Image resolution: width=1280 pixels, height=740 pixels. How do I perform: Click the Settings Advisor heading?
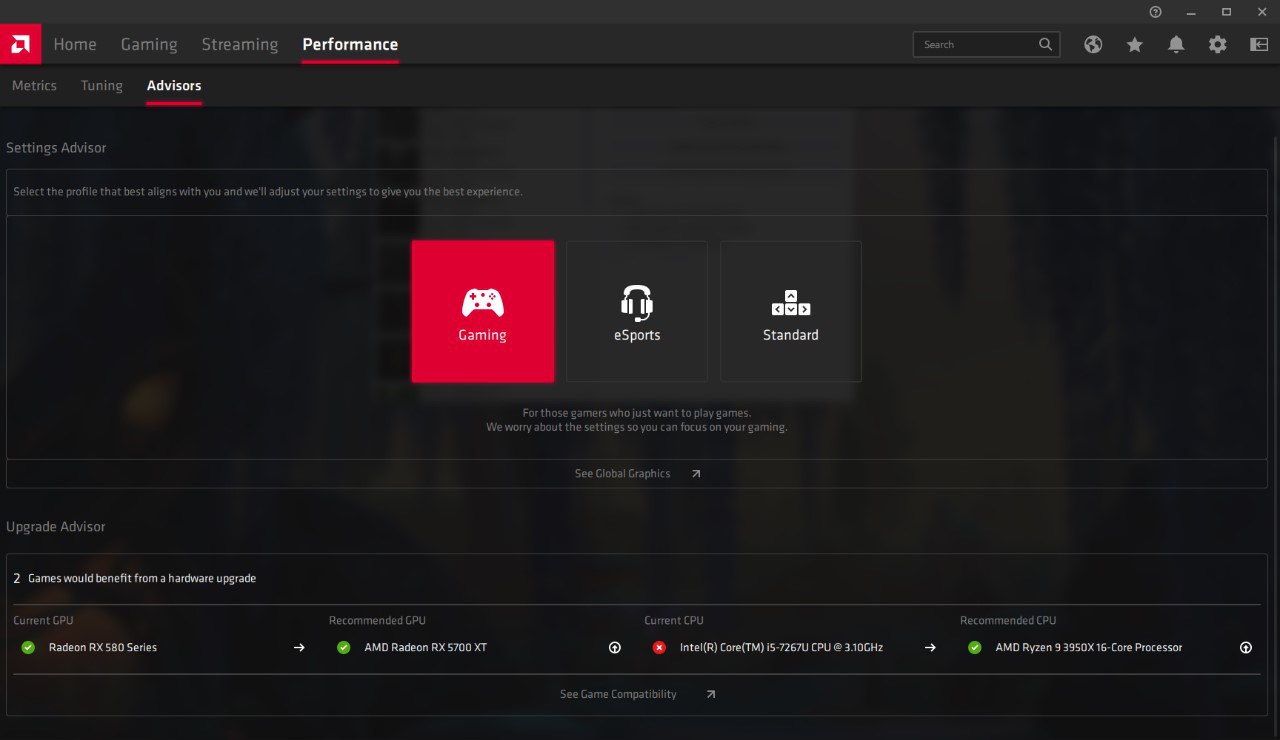[56, 148]
